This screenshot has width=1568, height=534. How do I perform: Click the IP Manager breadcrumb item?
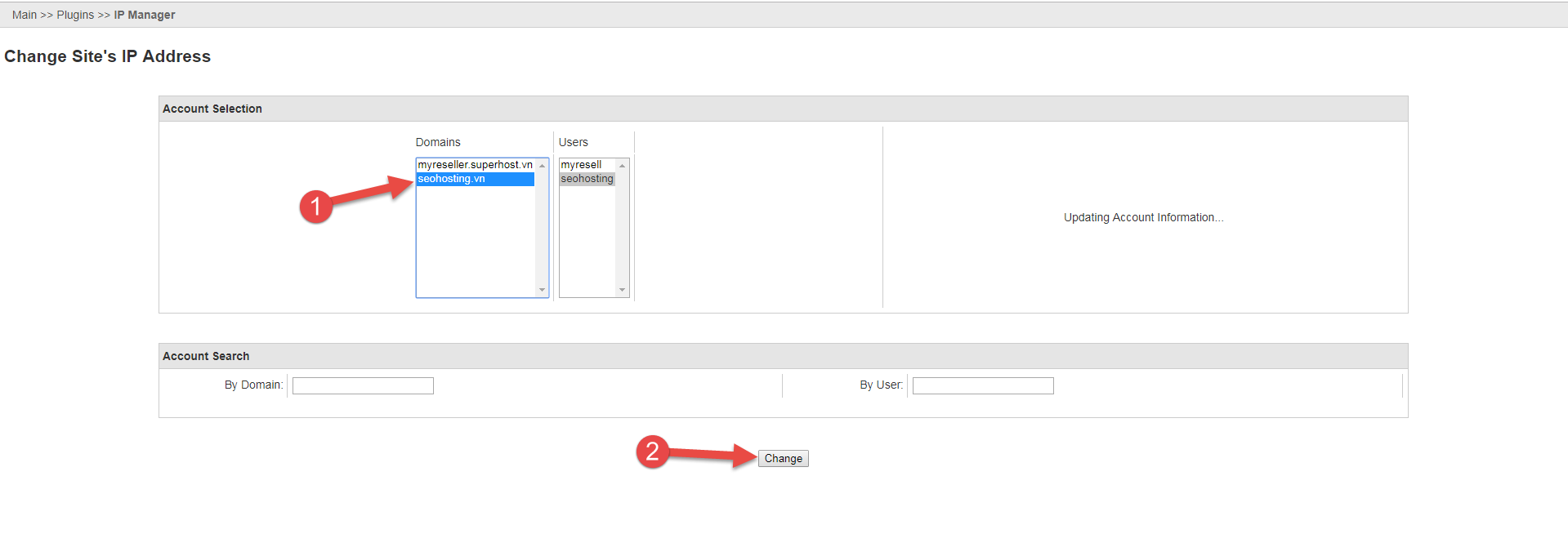pyautogui.click(x=145, y=15)
